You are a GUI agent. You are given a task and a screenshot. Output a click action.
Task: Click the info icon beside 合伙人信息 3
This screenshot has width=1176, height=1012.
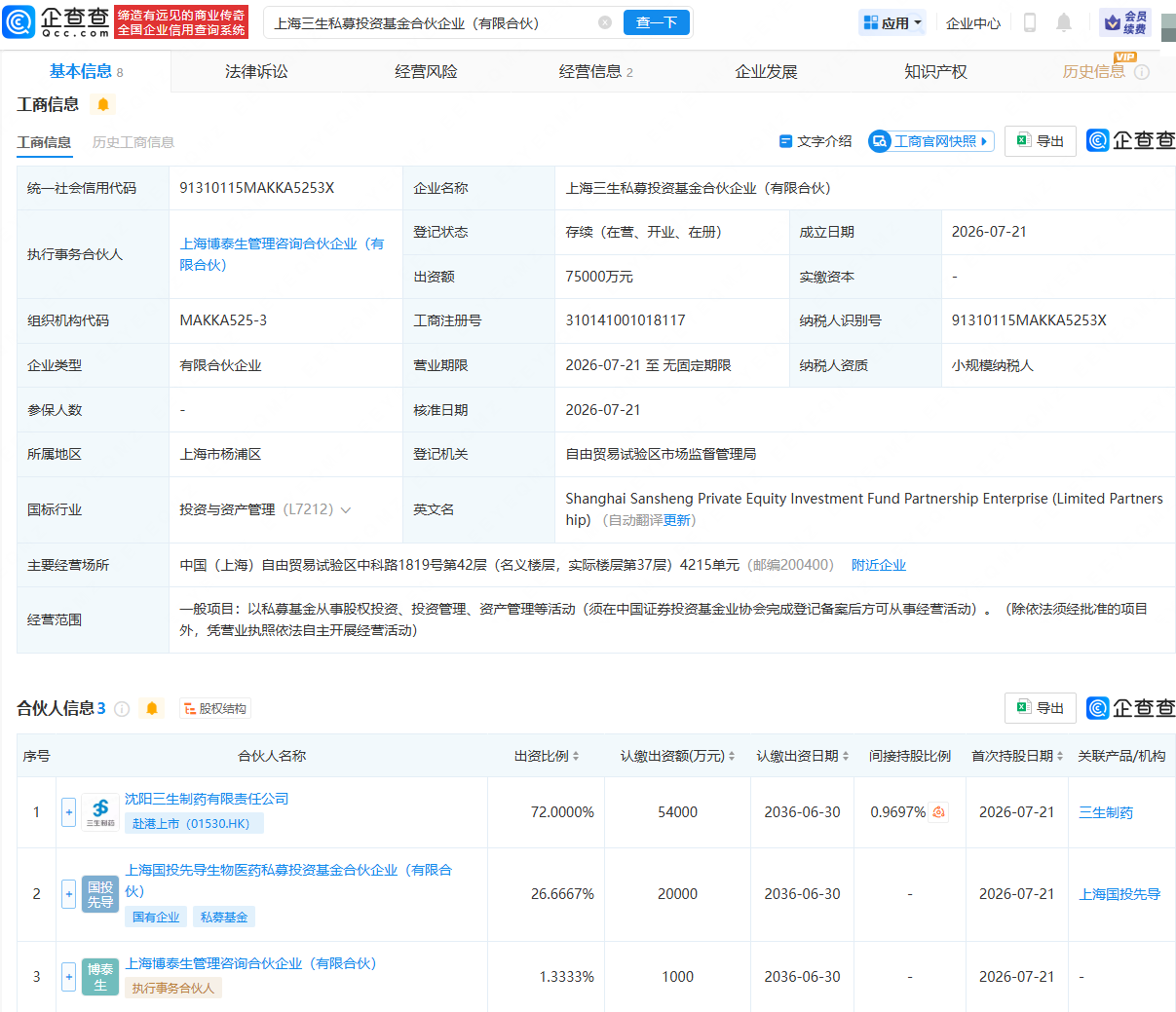[x=122, y=709]
